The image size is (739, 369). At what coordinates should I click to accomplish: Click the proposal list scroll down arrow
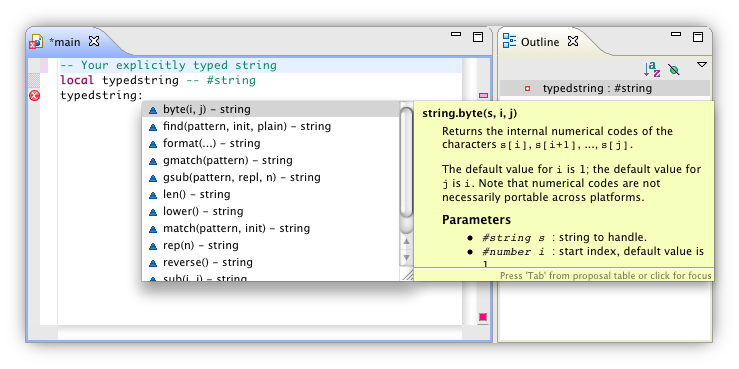[406, 258]
